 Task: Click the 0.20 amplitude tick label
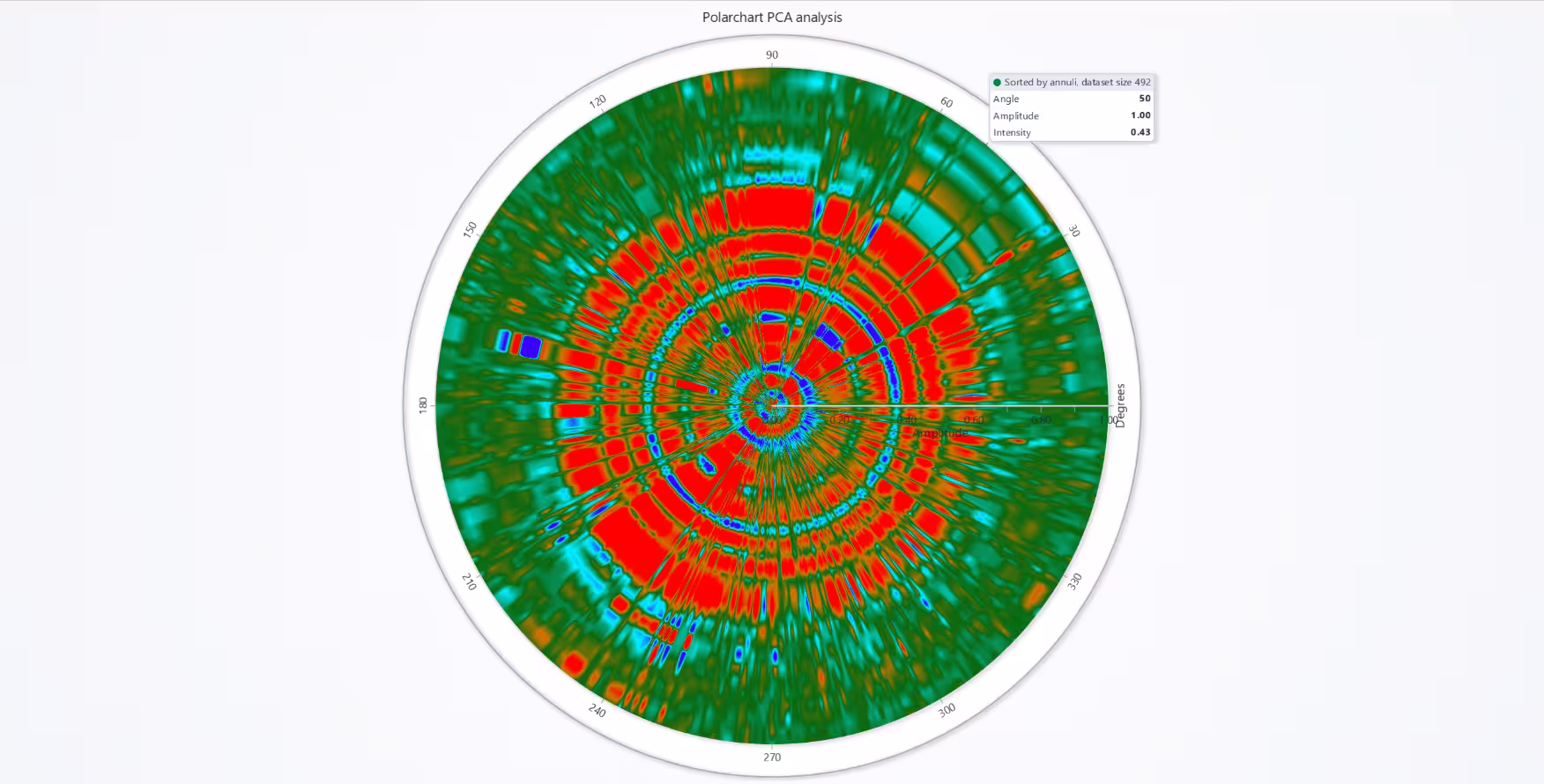coord(840,419)
